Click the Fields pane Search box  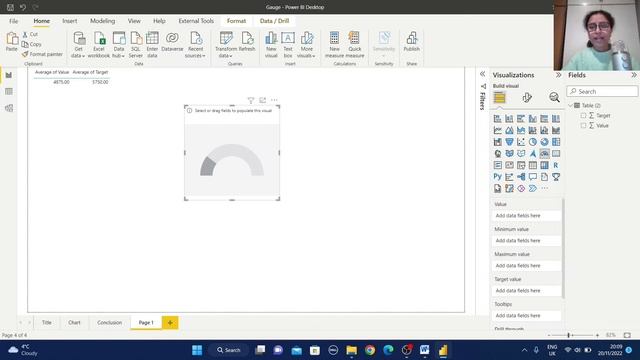click(x=602, y=91)
